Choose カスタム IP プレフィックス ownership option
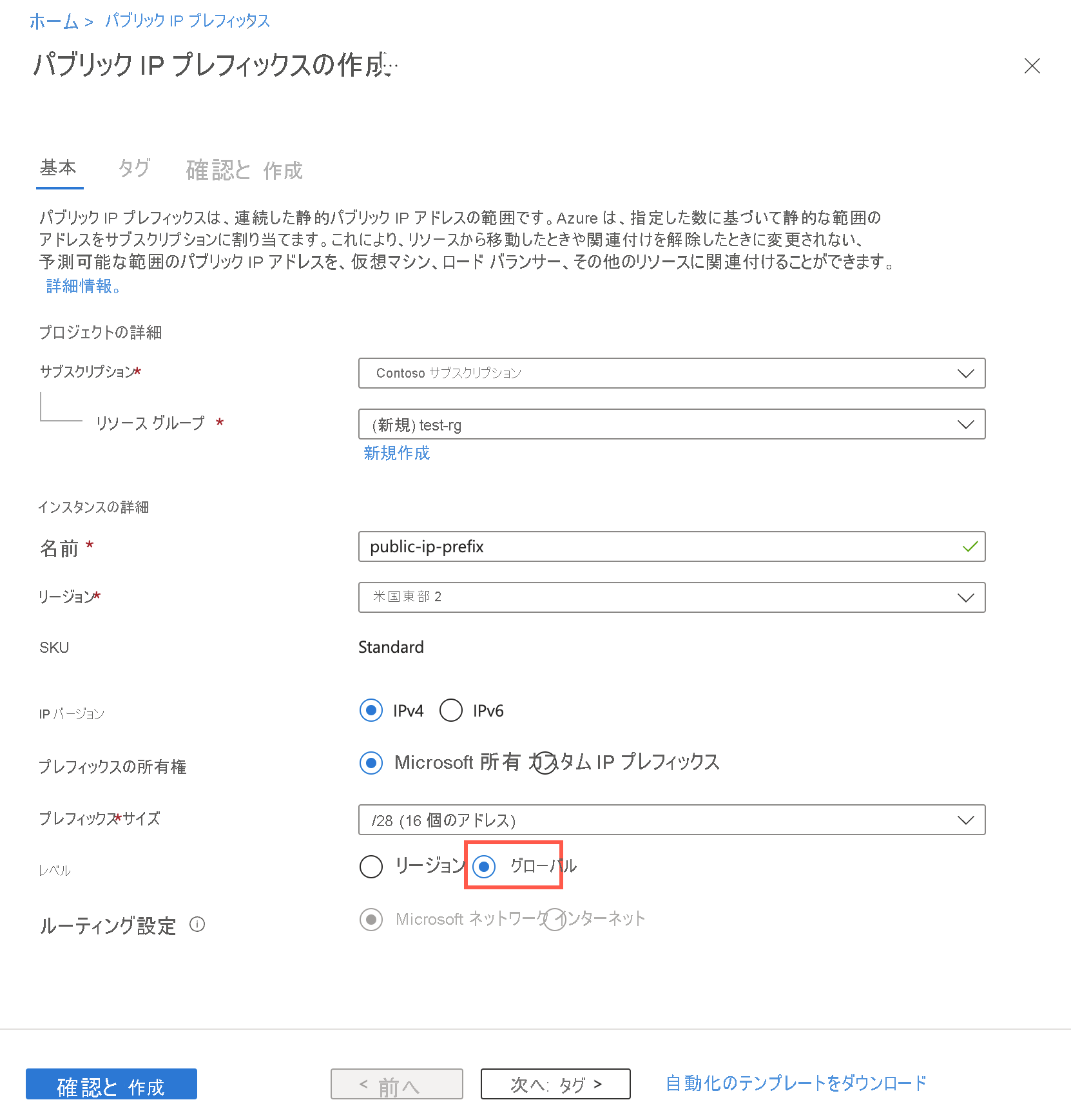1071x1120 pixels. pyautogui.click(x=545, y=763)
